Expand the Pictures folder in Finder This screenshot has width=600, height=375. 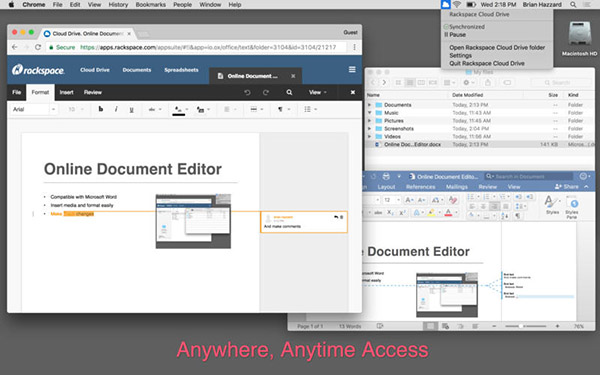[369, 121]
